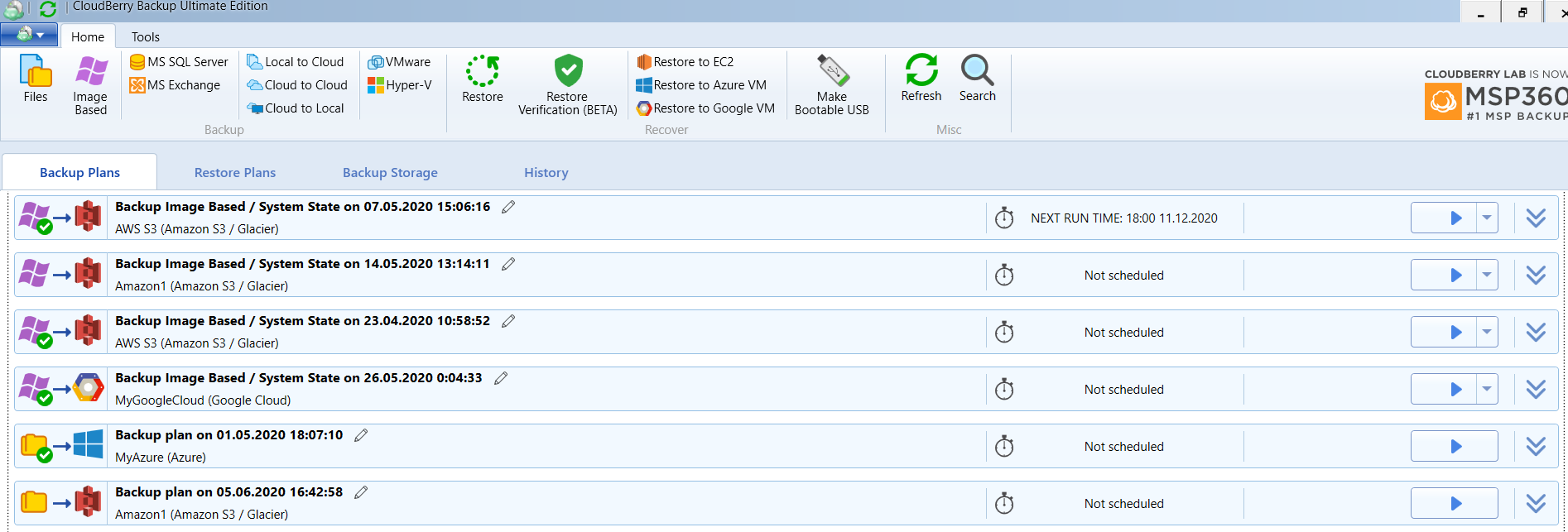The width and height of the screenshot is (1568, 532).
Task: Expand details of 07.05.2020 15:06:16 plan
Action: tap(1536, 218)
